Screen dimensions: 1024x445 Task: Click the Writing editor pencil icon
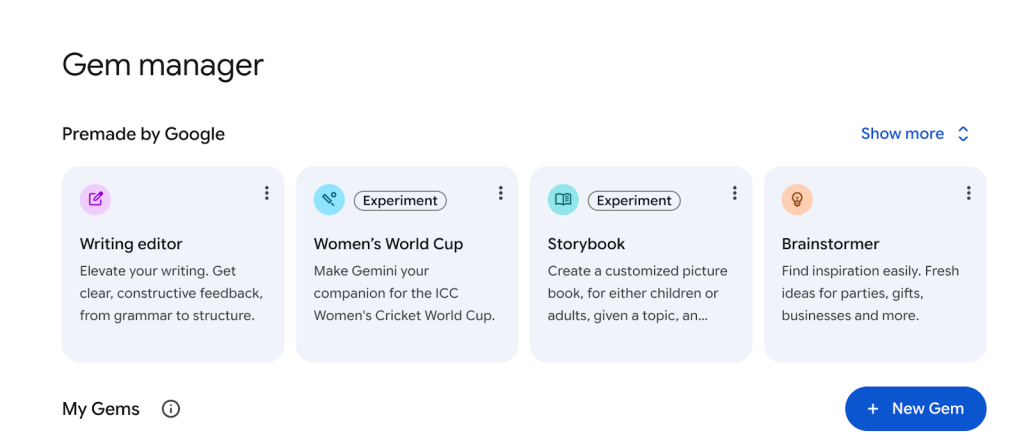[x=95, y=199]
